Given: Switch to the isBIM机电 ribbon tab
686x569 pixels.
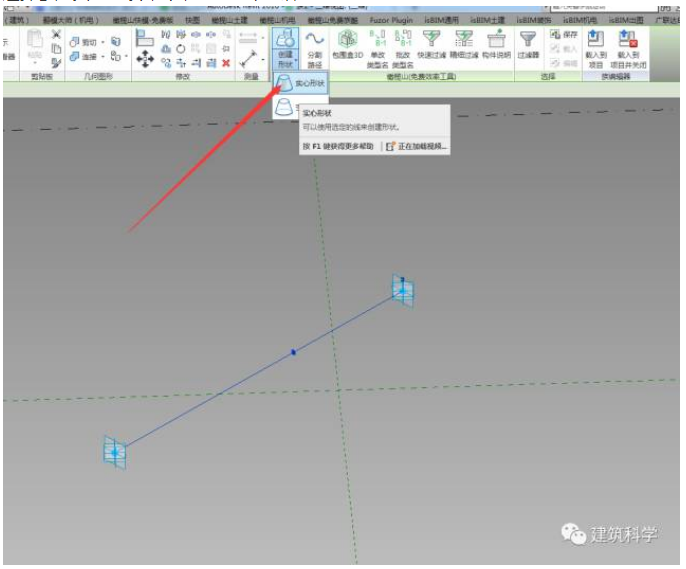Looking at the screenshot, I should coord(579,20).
